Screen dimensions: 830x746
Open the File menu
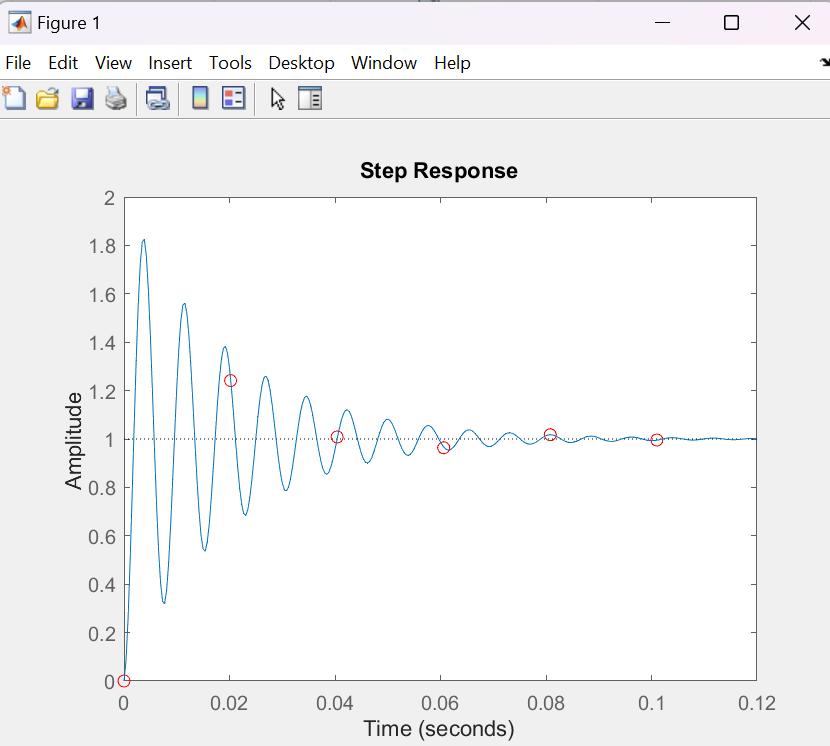[x=18, y=62]
